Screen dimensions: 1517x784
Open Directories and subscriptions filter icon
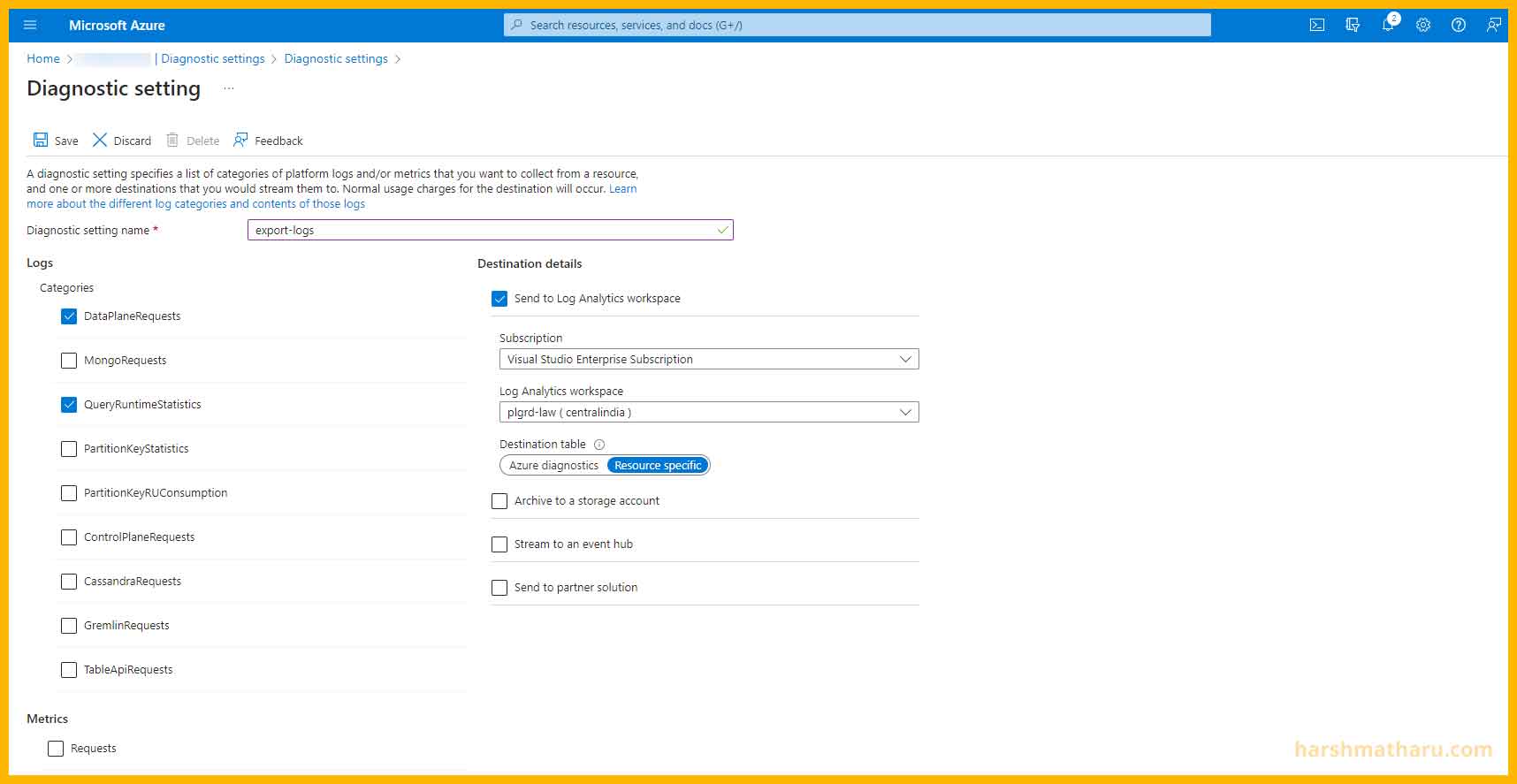coord(1353,26)
